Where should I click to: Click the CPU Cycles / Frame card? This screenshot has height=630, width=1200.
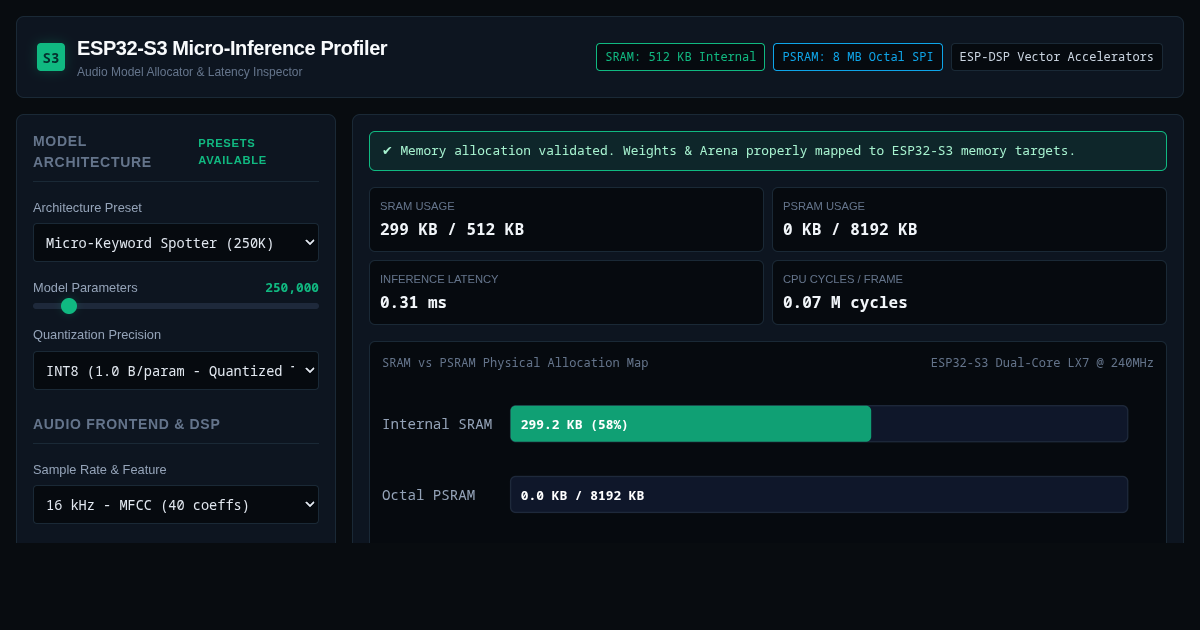(969, 292)
